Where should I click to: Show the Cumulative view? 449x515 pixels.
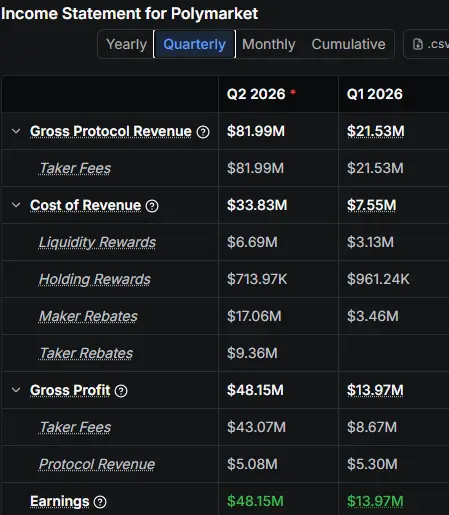click(x=348, y=44)
